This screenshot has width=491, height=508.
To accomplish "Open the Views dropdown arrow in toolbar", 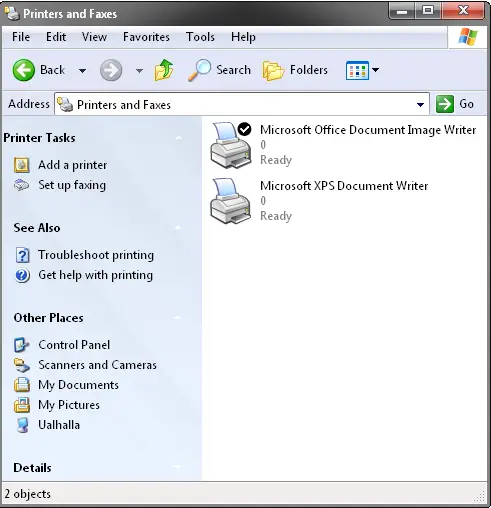I will [x=376, y=70].
